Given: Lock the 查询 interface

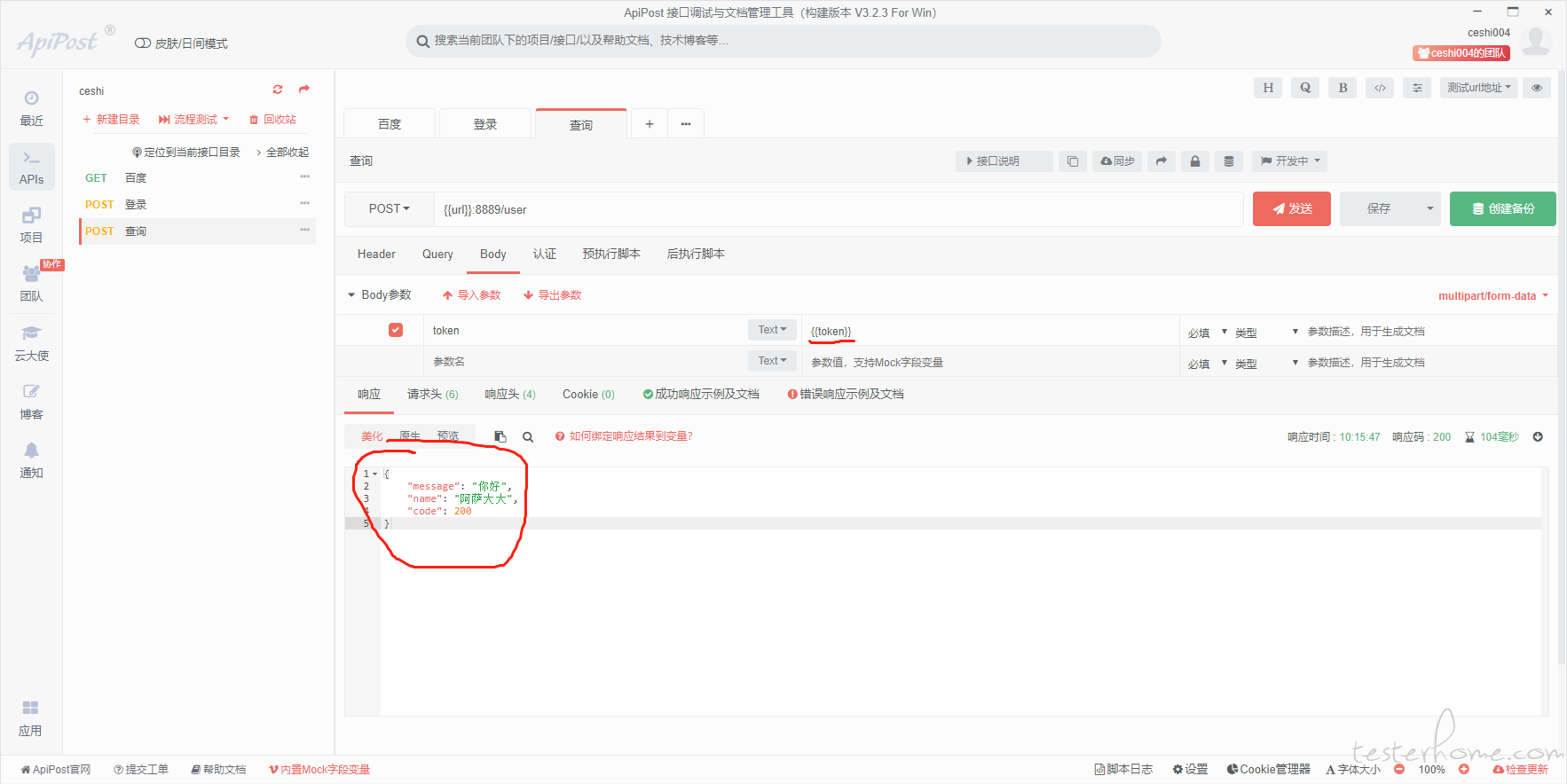Looking at the screenshot, I should [x=1195, y=161].
